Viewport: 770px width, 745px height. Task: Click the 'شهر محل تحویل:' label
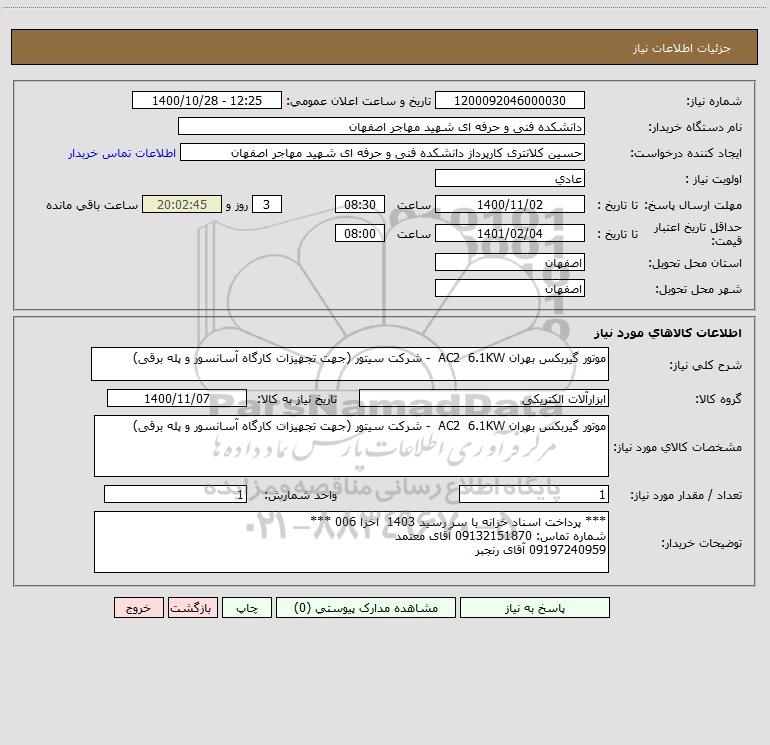click(698, 290)
